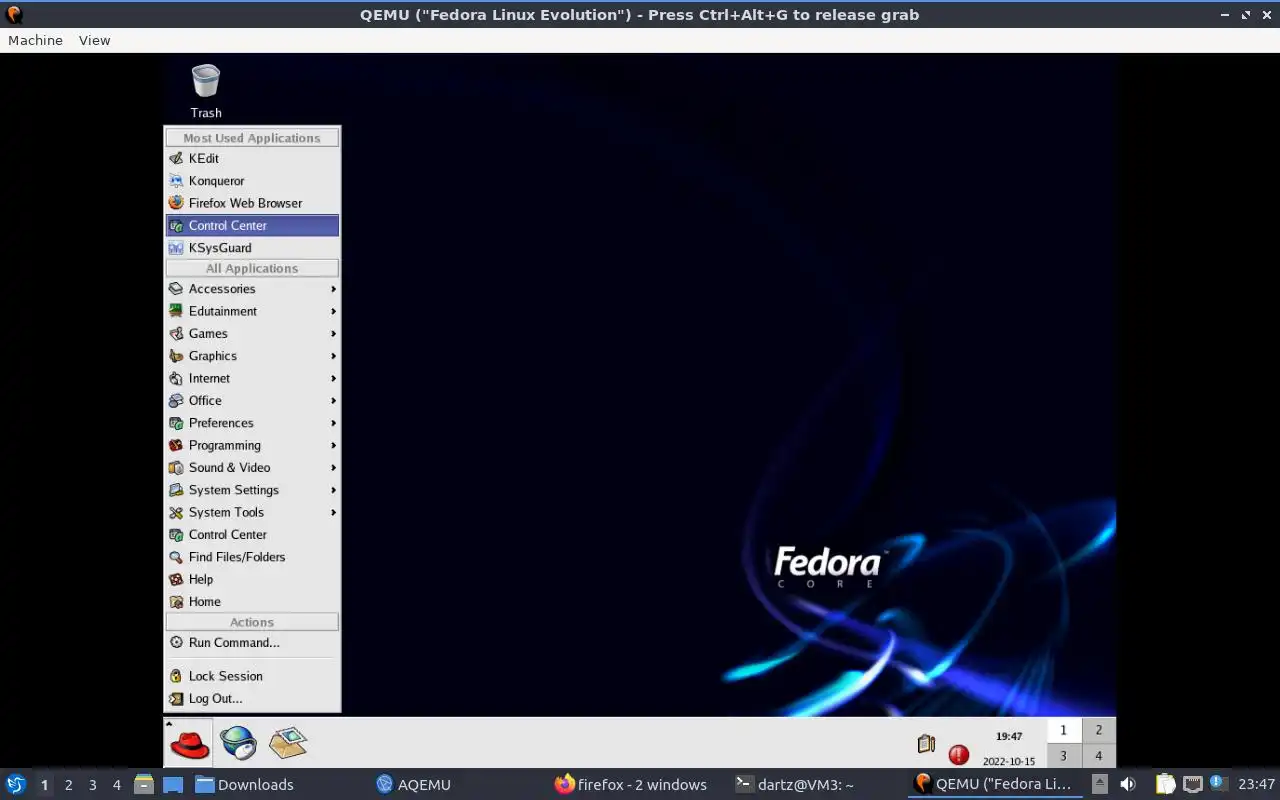Expand the Sound & Video submenu
Image resolution: width=1280 pixels, height=800 pixels.
click(252, 468)
